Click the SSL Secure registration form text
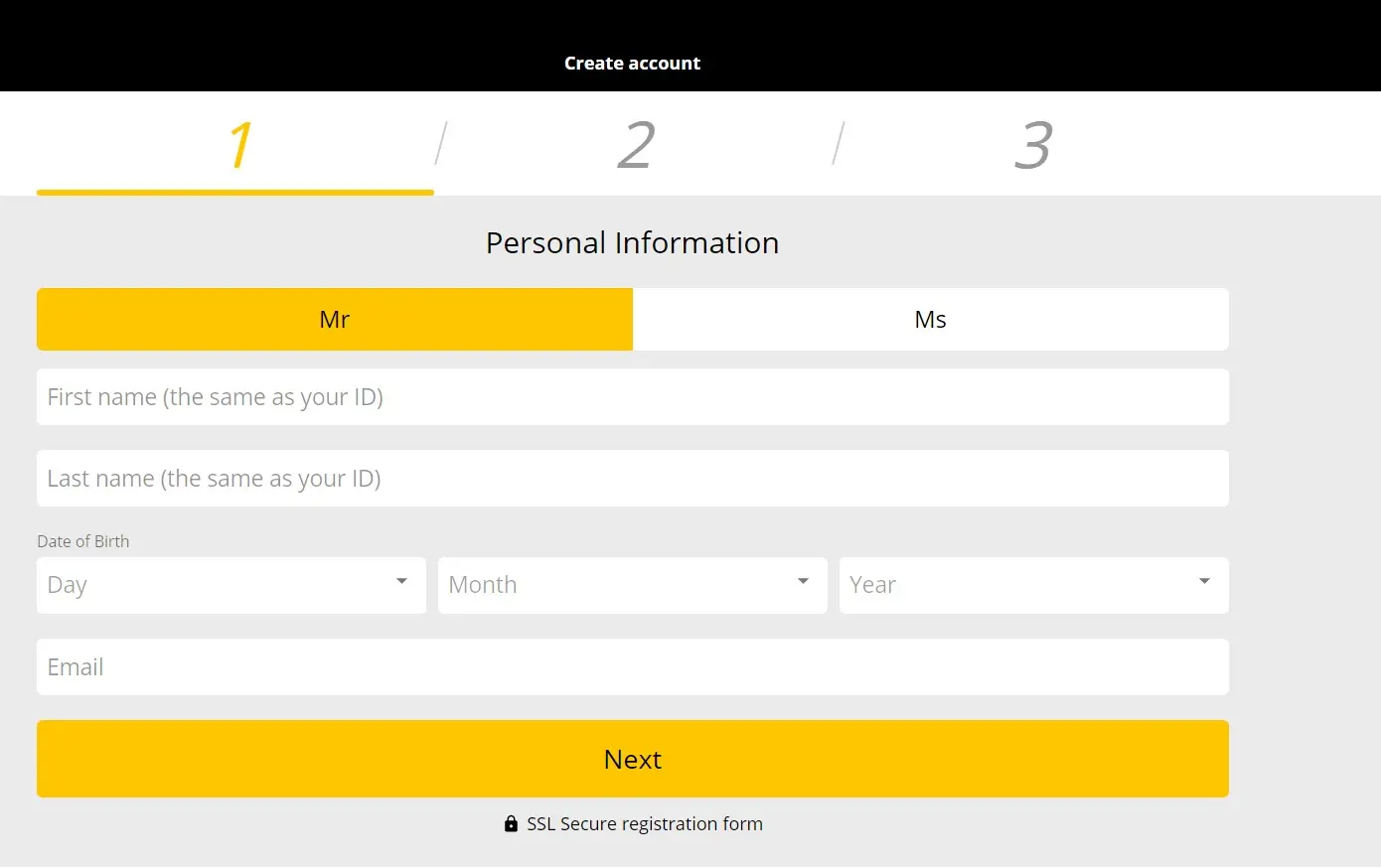 pos(645,824)
